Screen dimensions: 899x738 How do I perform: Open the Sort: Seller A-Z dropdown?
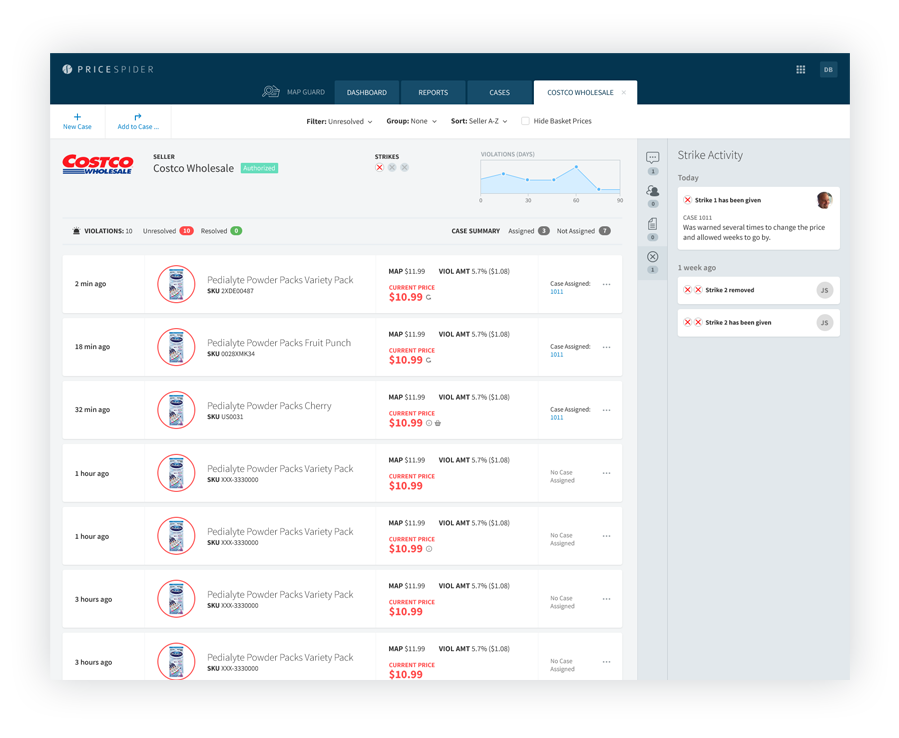pos(479,122)
